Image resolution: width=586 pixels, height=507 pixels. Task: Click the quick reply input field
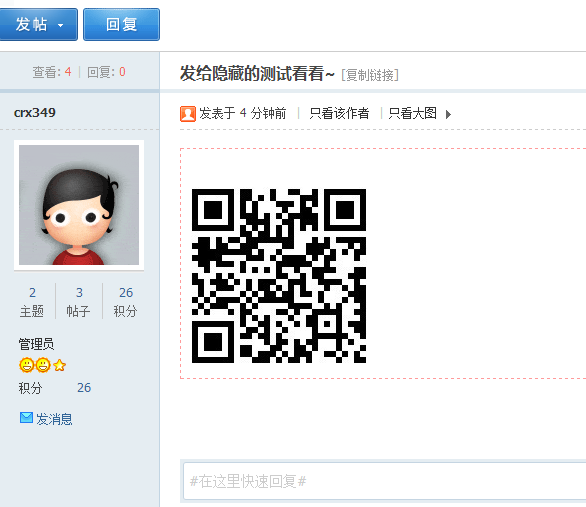pos(384,481)
